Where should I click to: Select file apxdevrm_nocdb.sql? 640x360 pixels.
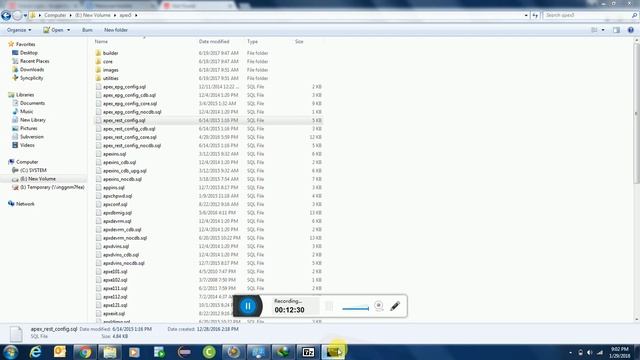(125, 238)
